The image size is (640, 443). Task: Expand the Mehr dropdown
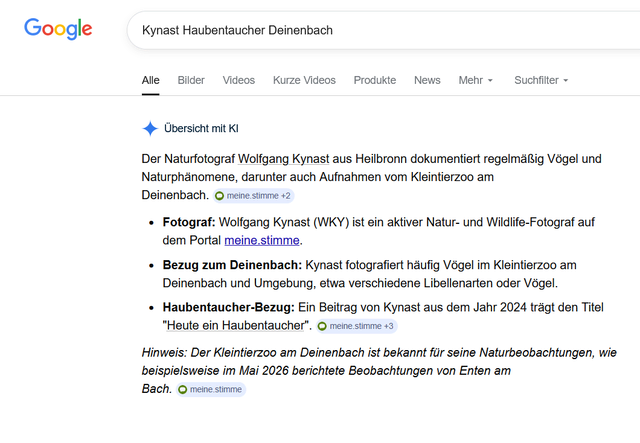pyautogui.click(x=476, y=80)
